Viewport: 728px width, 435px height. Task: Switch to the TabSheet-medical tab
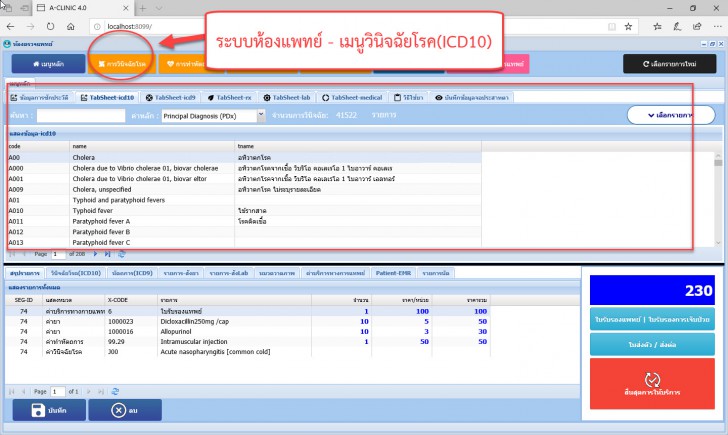pos(352,97)
